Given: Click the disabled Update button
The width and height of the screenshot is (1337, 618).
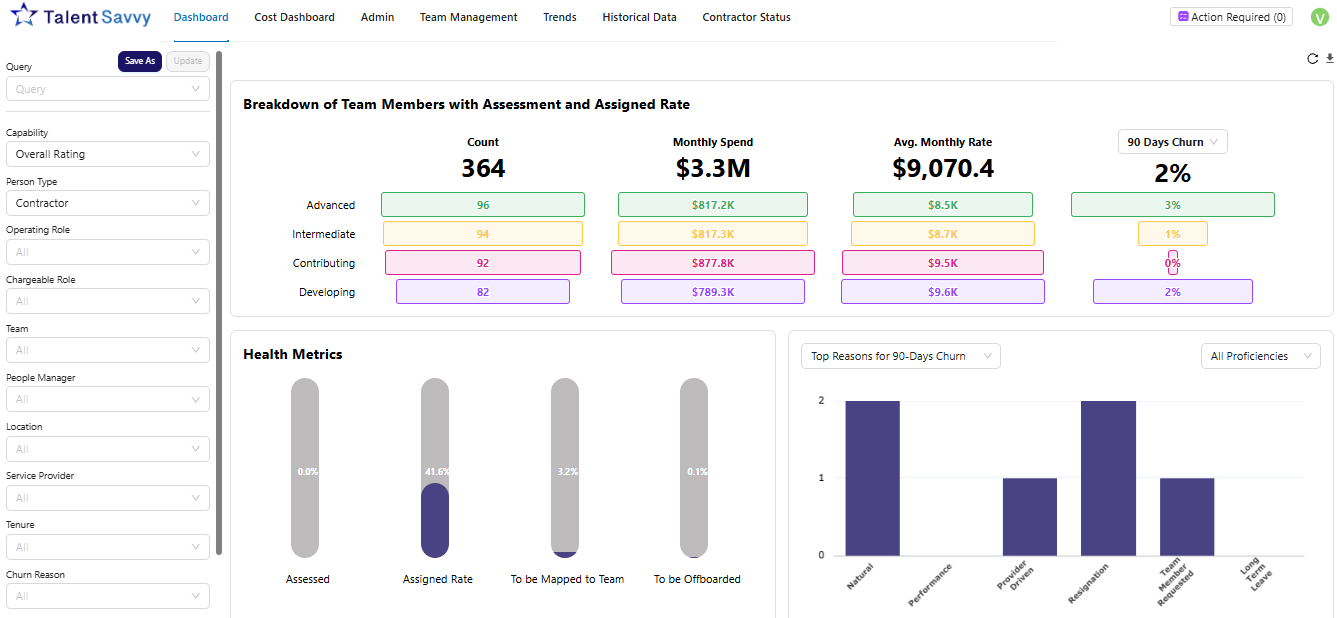Looking at the screenshot, I should coord(188,61).
